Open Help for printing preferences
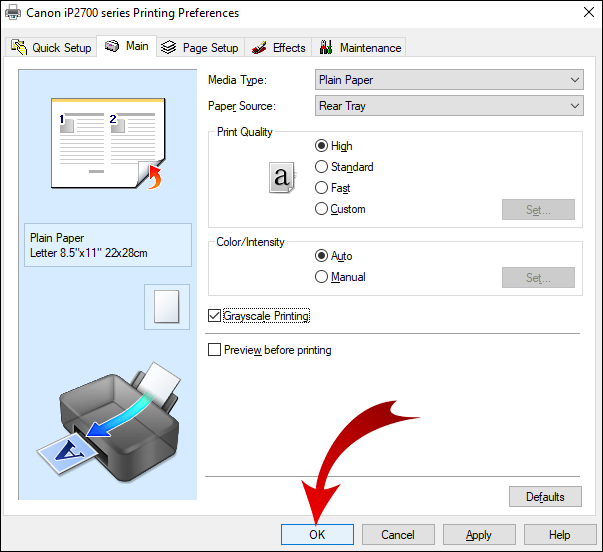603x552 pixels. pos(560,534)
